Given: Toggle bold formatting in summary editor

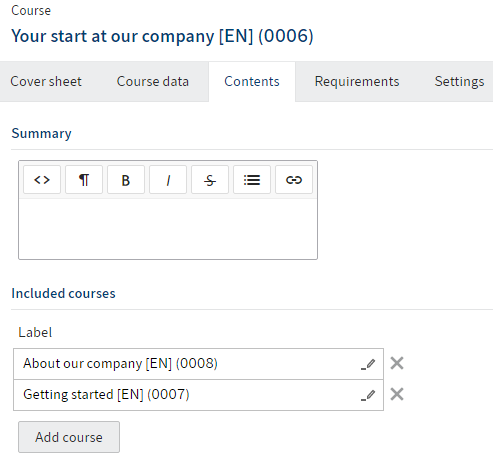Looking at the screenshot, I should click(126, 180).
